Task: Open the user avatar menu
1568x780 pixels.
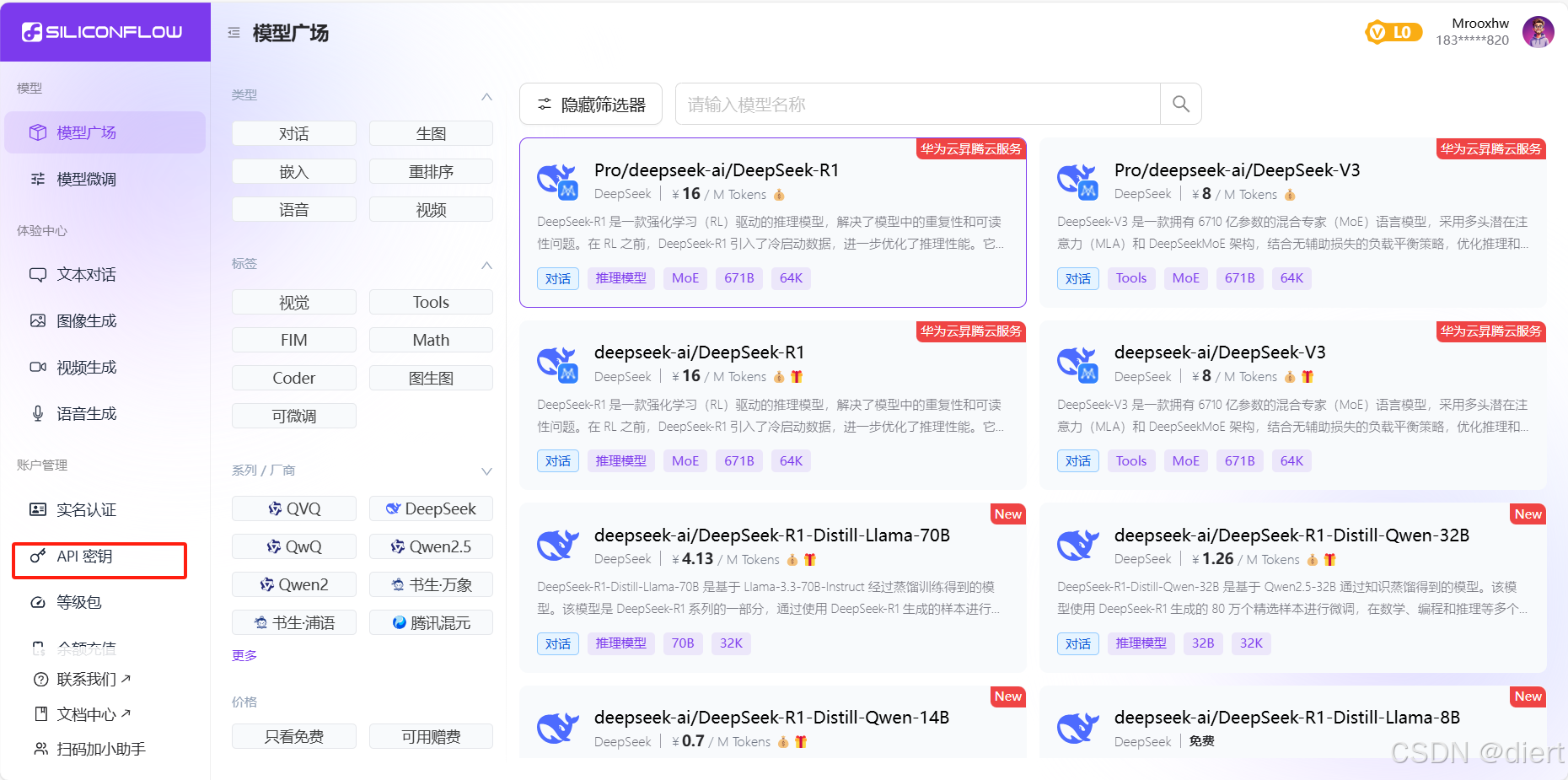Action: coord(1538,32)
